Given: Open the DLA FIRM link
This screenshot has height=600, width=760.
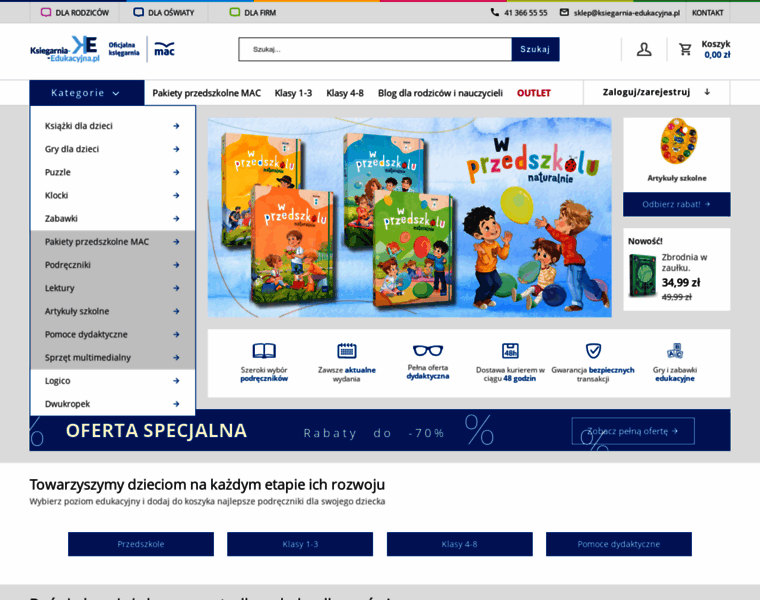Looking at the screenshot, I should pyautogui.click(x=260, y=13).
